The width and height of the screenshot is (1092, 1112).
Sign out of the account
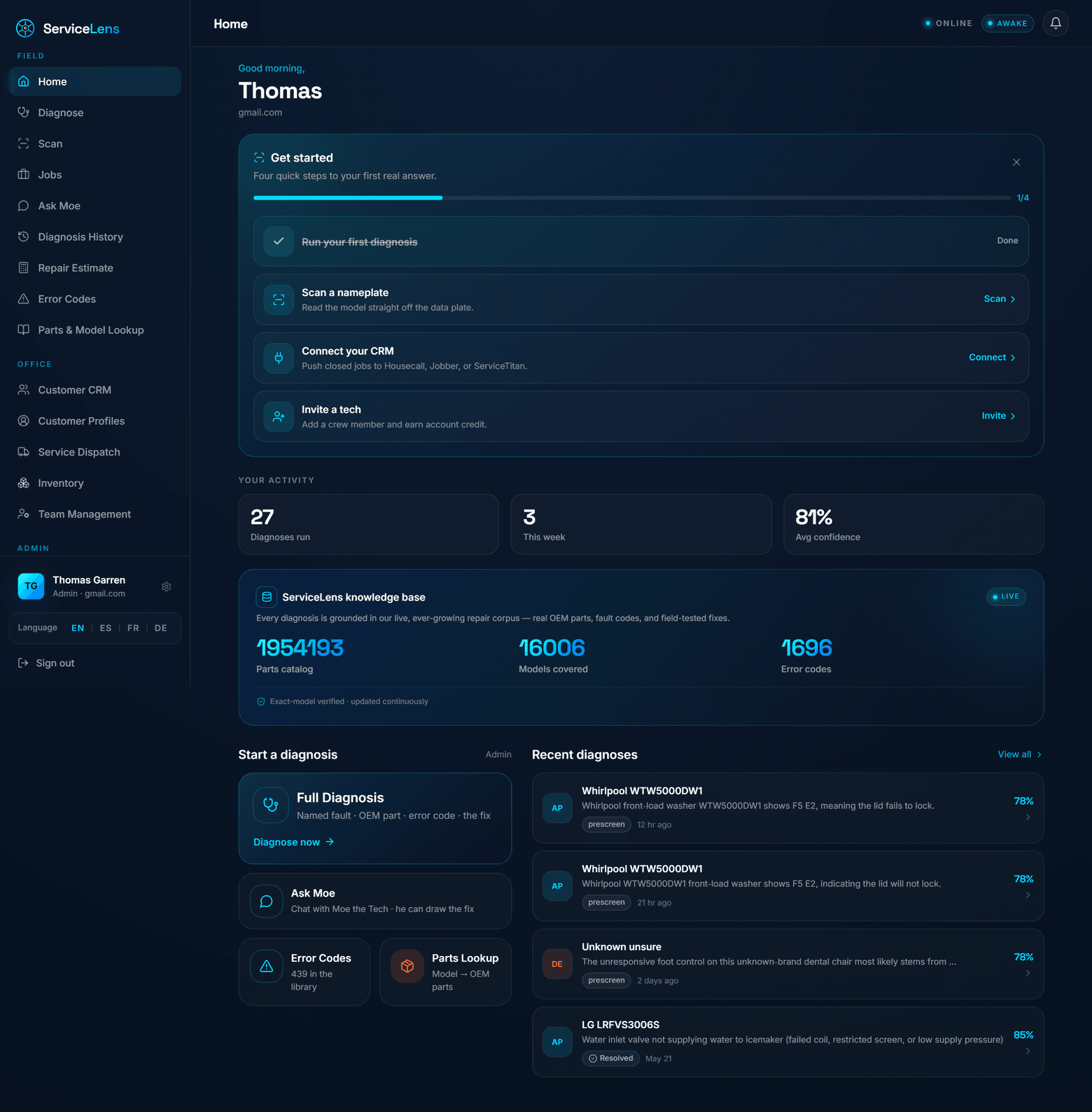point(46,663)
